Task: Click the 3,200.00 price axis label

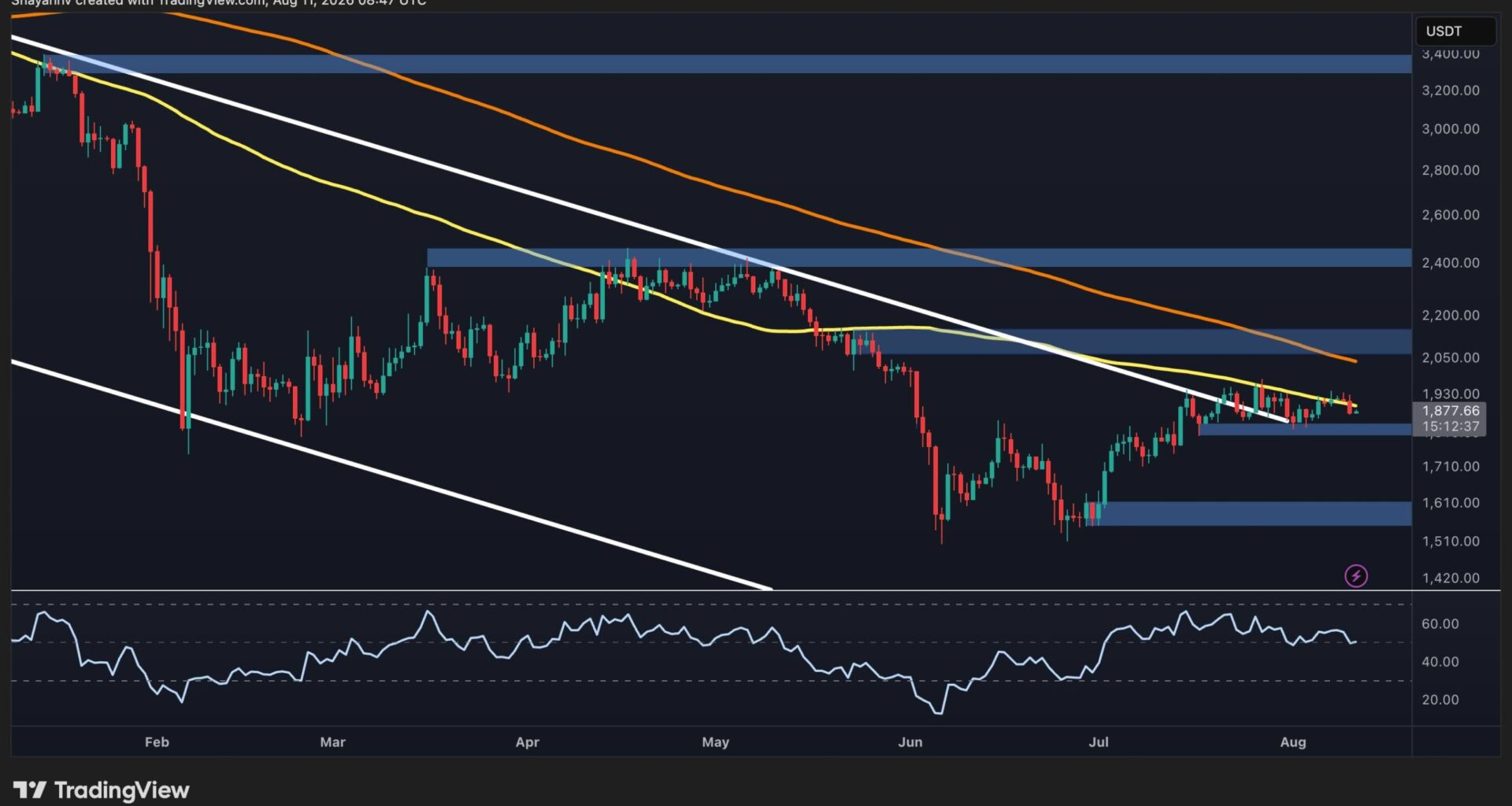Action: click(x=1450, y=91)
